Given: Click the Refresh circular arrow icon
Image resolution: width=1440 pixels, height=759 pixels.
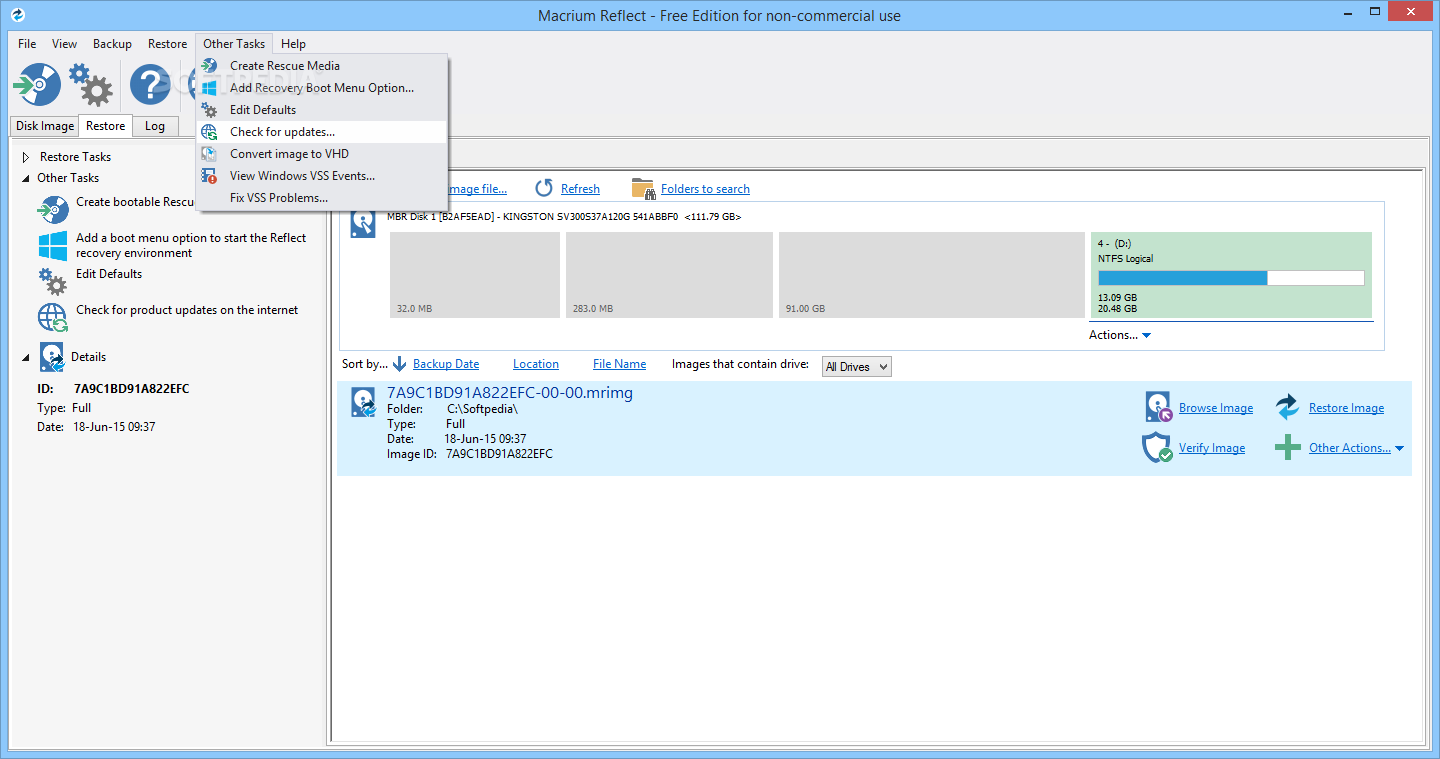Looking at the screenshot, I should click(x=544, y=188).
